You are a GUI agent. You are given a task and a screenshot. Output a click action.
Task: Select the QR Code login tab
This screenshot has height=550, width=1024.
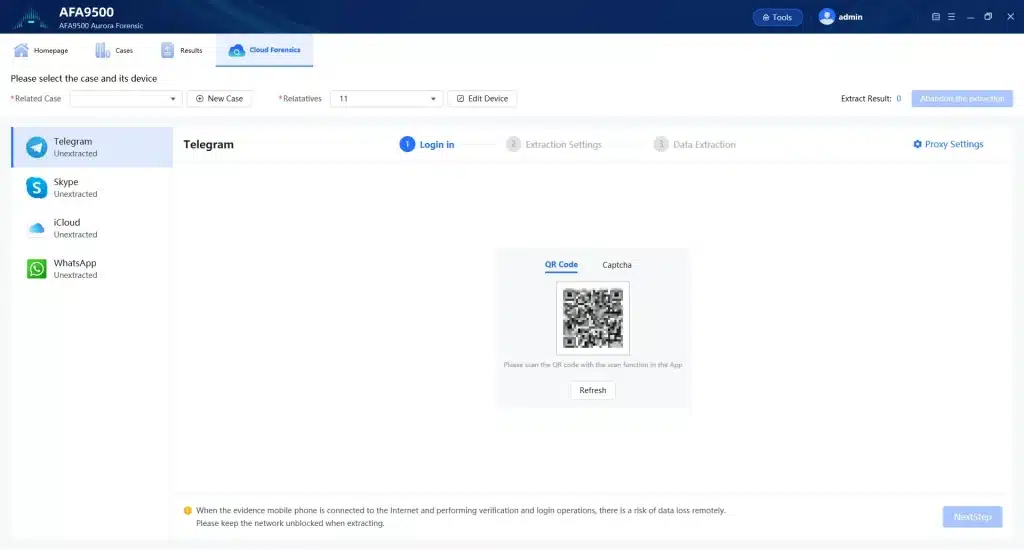click(561, 265)
